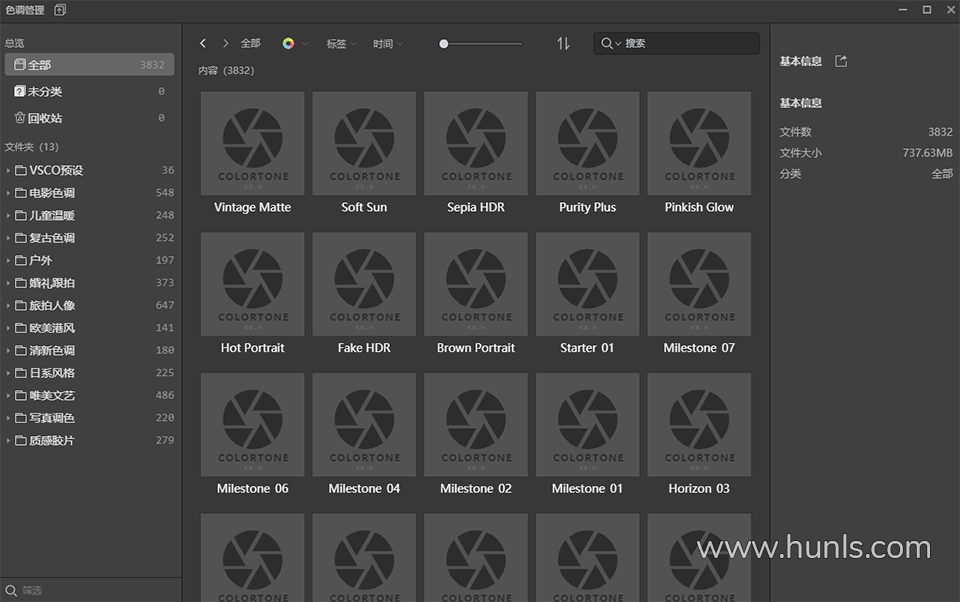
Task: Click the 全部 breadcrumb in the toolbar
Action: (250, 43)
